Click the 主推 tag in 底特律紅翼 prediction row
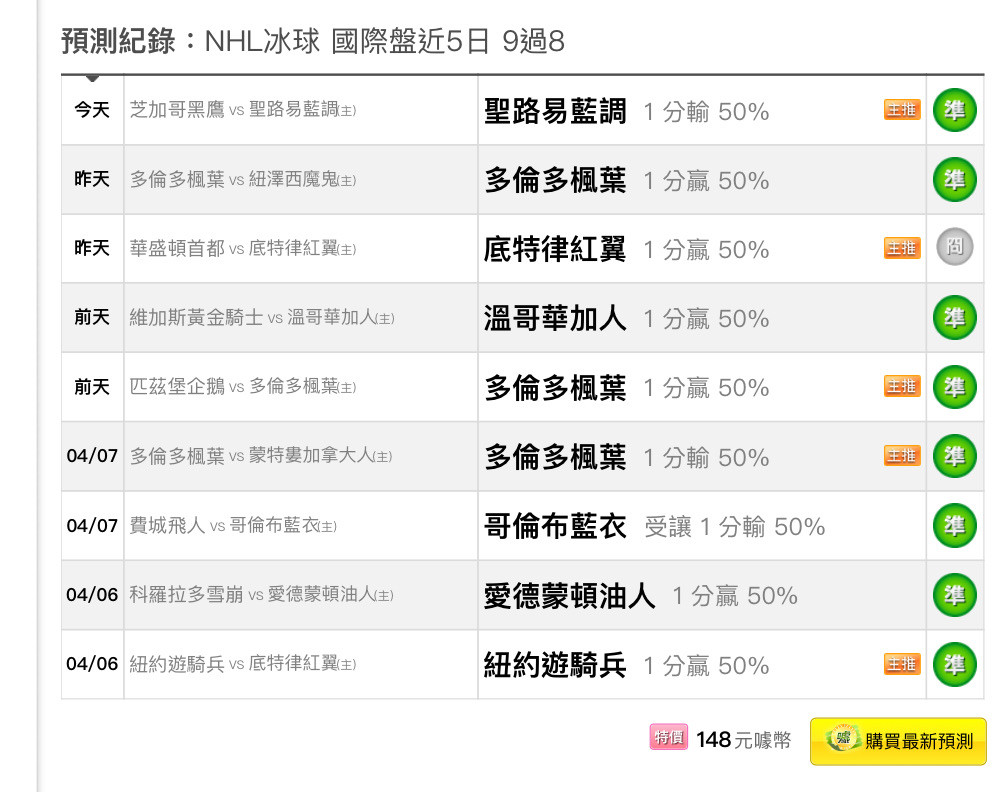Screen dimensions: 997x792 click(902, 248)
